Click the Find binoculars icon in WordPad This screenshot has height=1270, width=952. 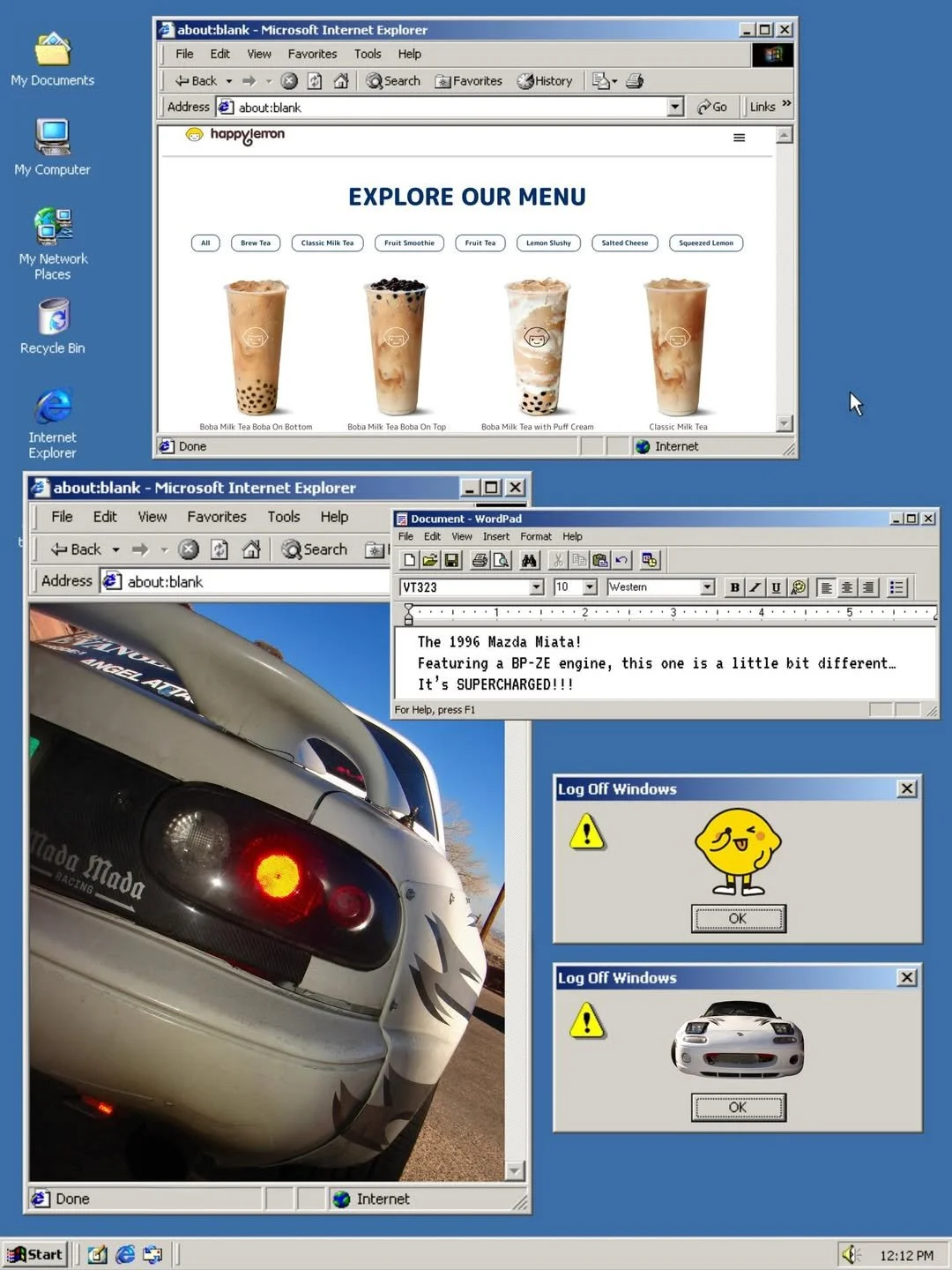click(x=529, y=560)
